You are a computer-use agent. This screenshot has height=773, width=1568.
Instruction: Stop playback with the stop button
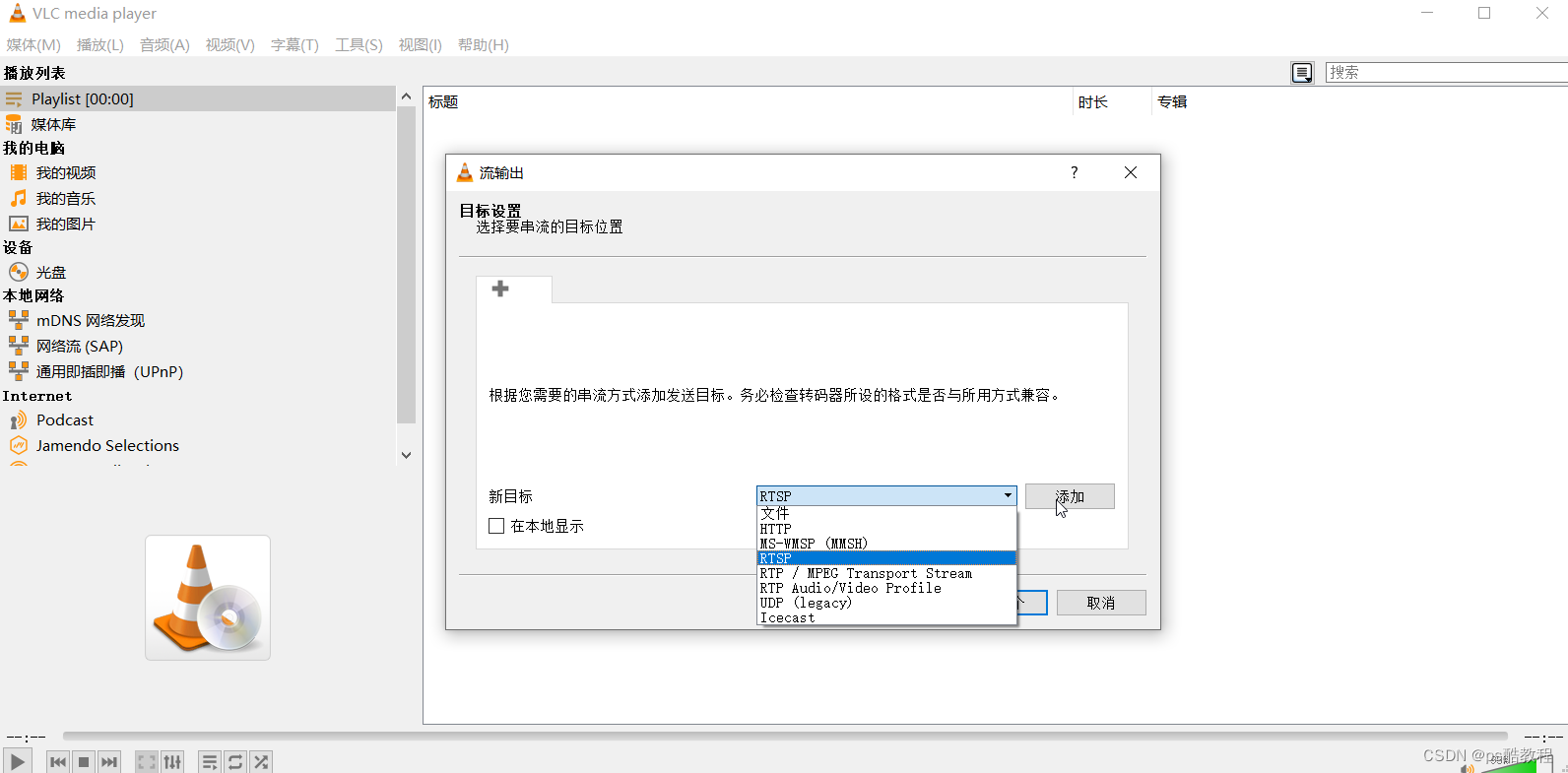84,761
